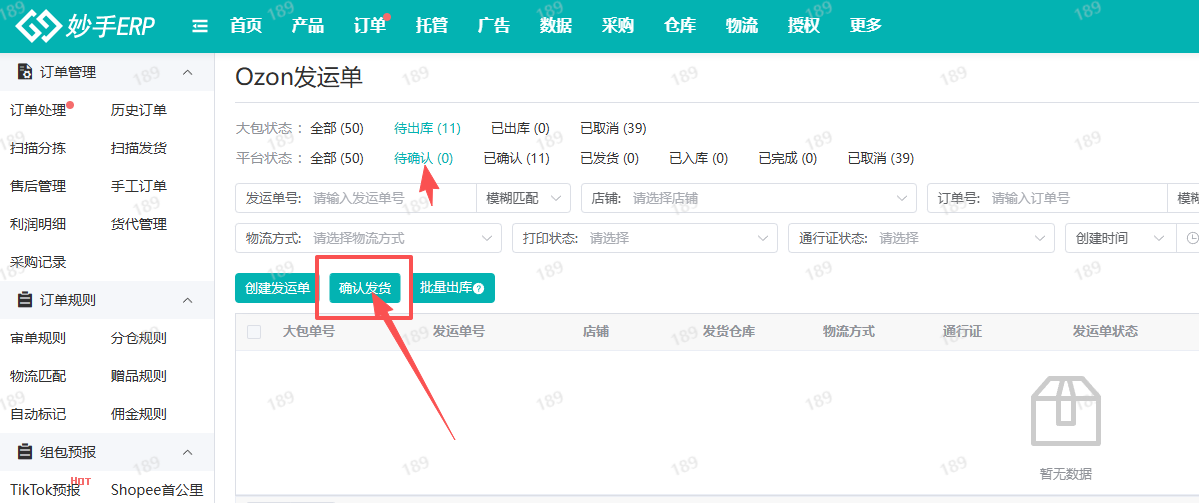Viewport: 1199px width, 503px height.
Task: Open 利润明细 in the sidebar
Action: tap(38, 224)
